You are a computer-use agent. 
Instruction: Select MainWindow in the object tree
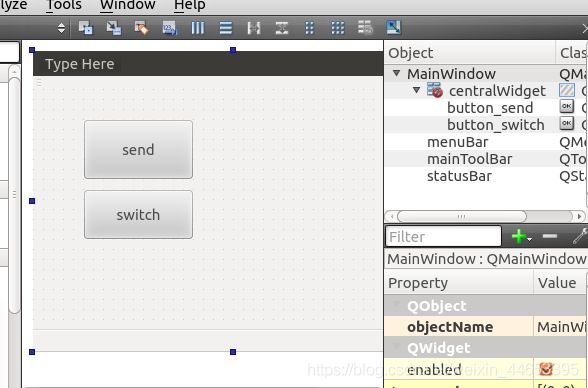452,74
